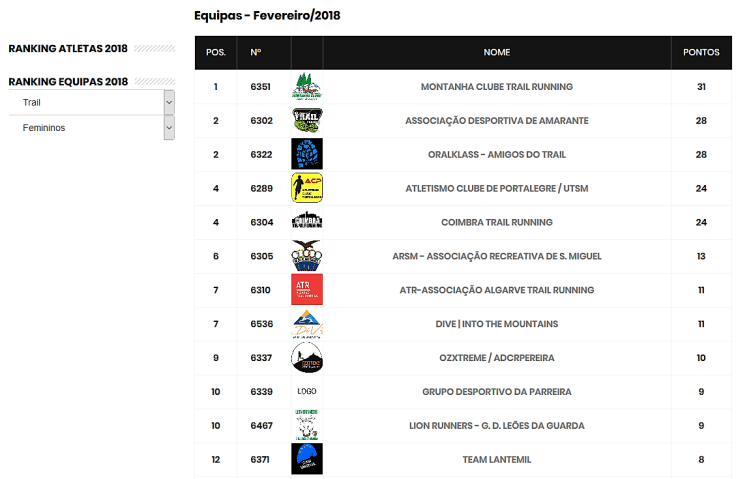Click the Lion Runners team logo
Screen dimensions: 736x479
pyautogui.click(x=307, y=425)
